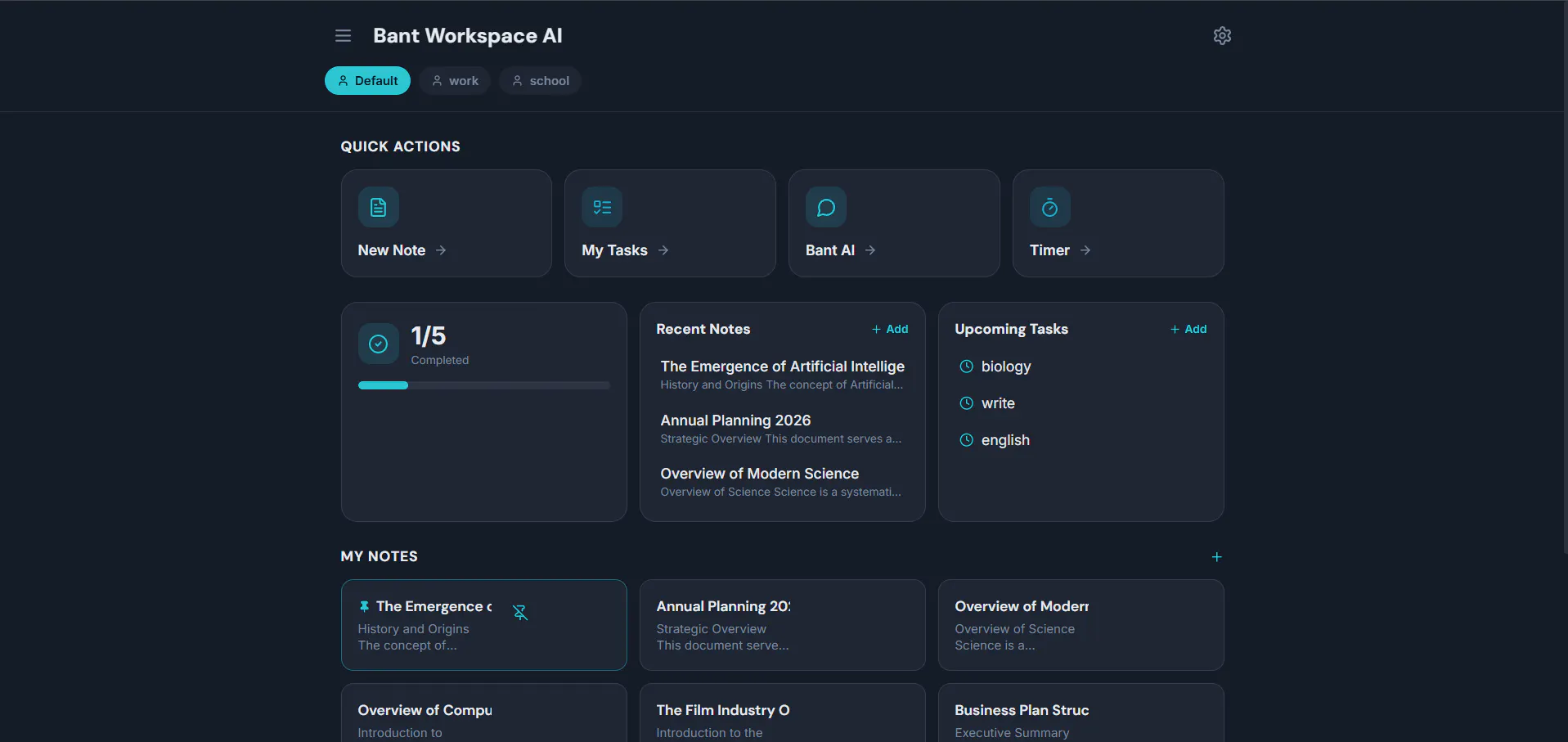Screen dimensions: 1568x742
Task: Select the biology upcoming task
Action: (1081, 367)
